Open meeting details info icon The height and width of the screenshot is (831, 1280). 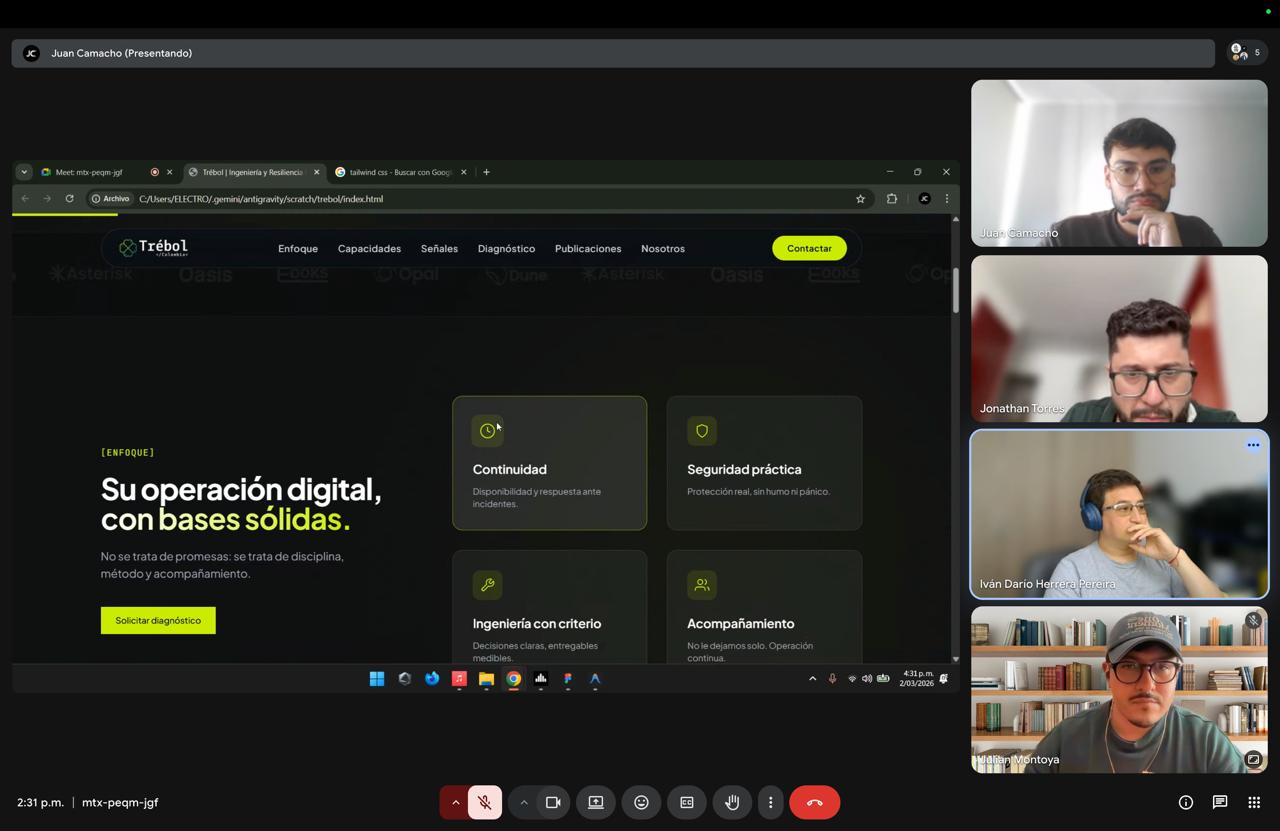(1186, 802)
